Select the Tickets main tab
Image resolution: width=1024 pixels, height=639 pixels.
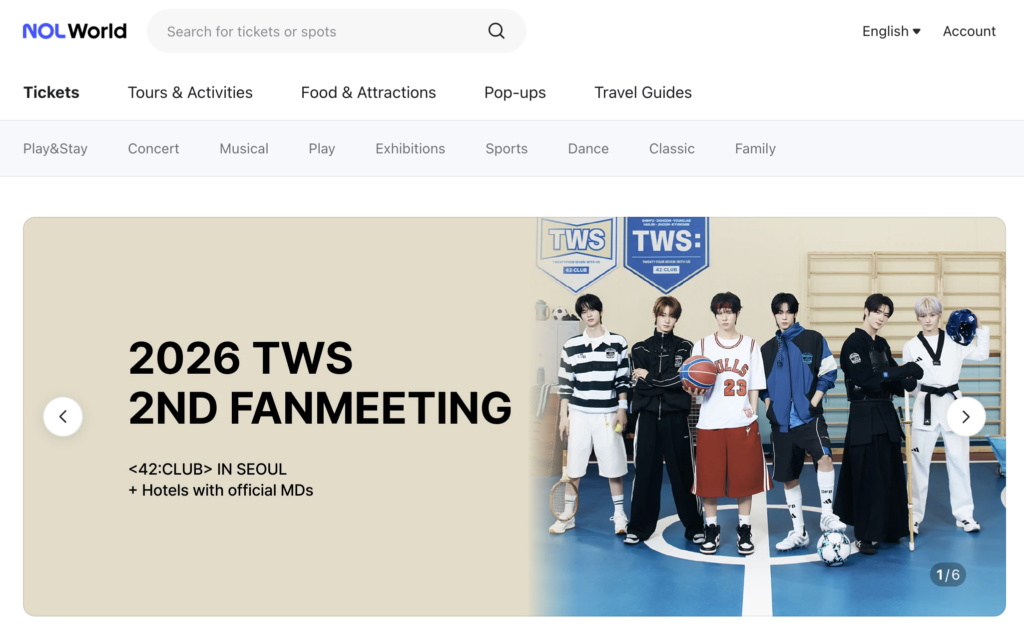tap(51, 92)
